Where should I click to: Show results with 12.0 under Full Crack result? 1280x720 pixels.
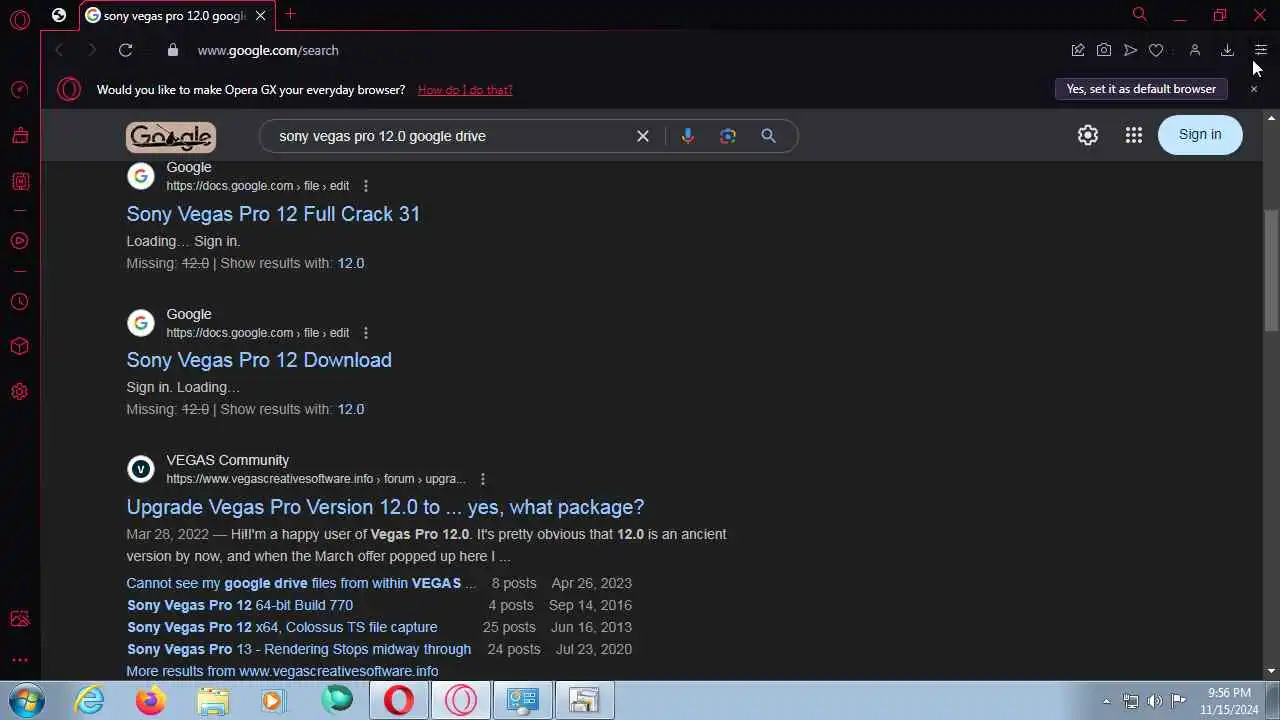tap(350, 263)
